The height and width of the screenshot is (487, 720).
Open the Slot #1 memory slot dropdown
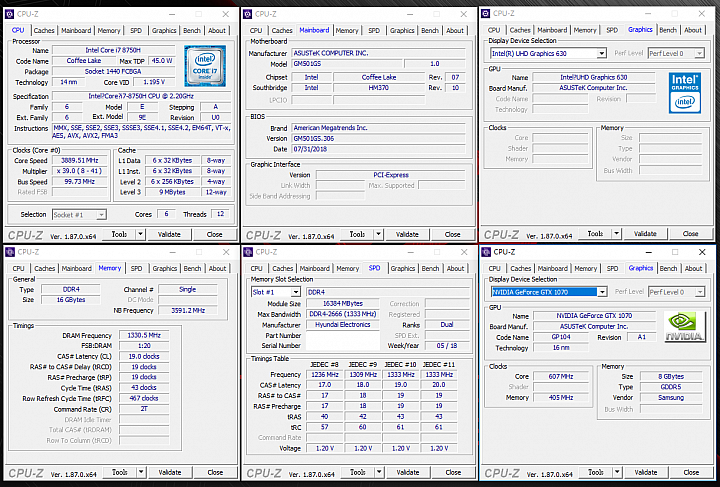click(x=296, y=292)
